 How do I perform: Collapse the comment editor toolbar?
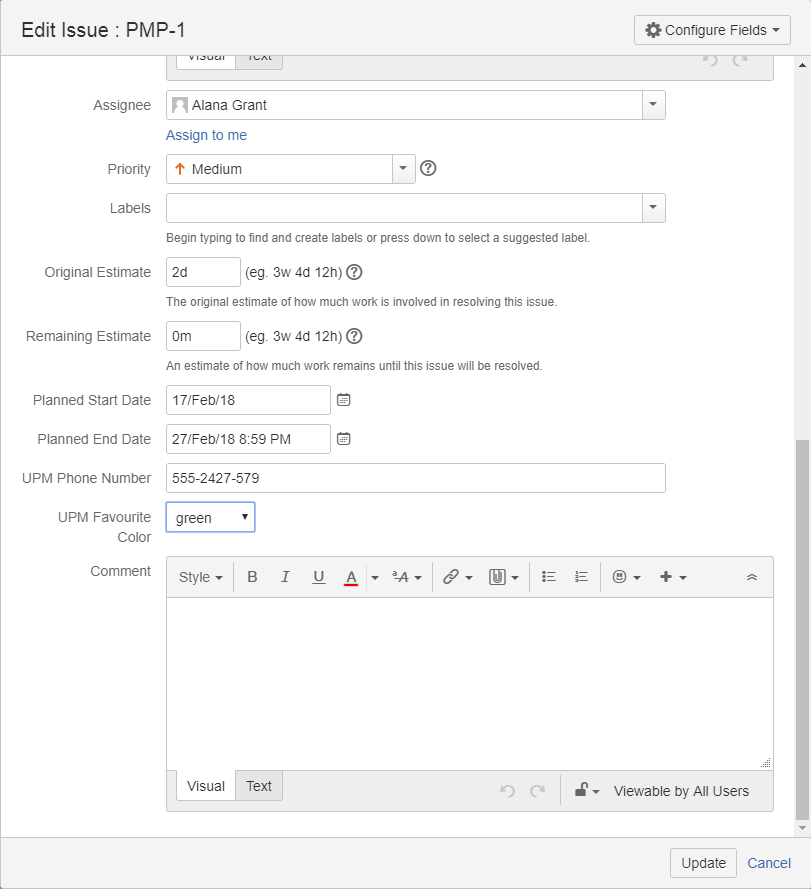coord(752,578)
